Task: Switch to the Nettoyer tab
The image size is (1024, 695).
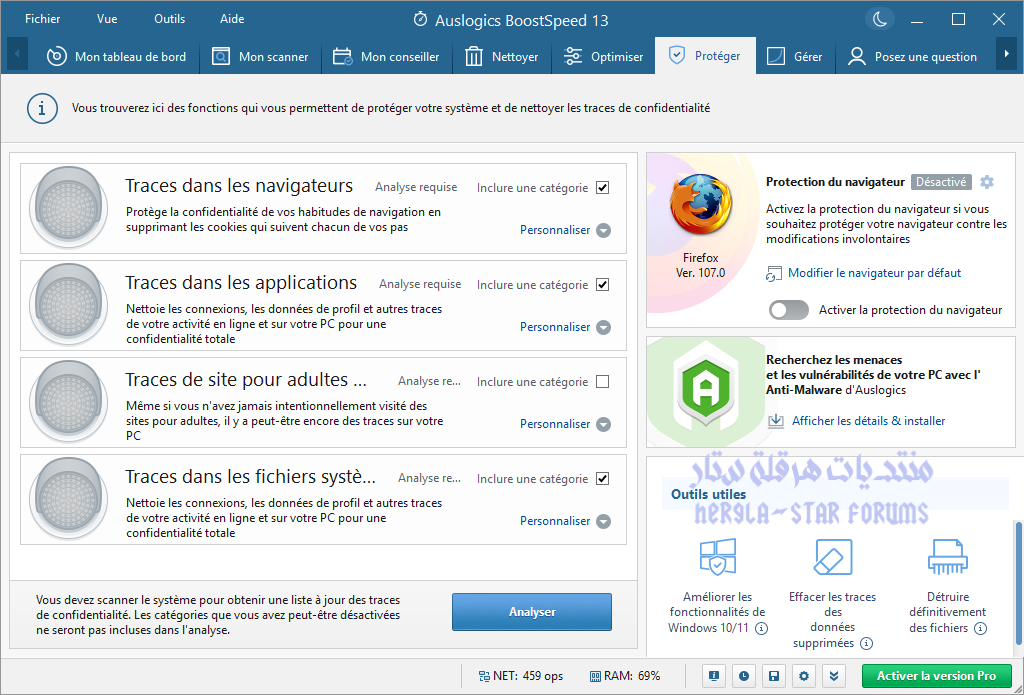Action: pos(502,57)
